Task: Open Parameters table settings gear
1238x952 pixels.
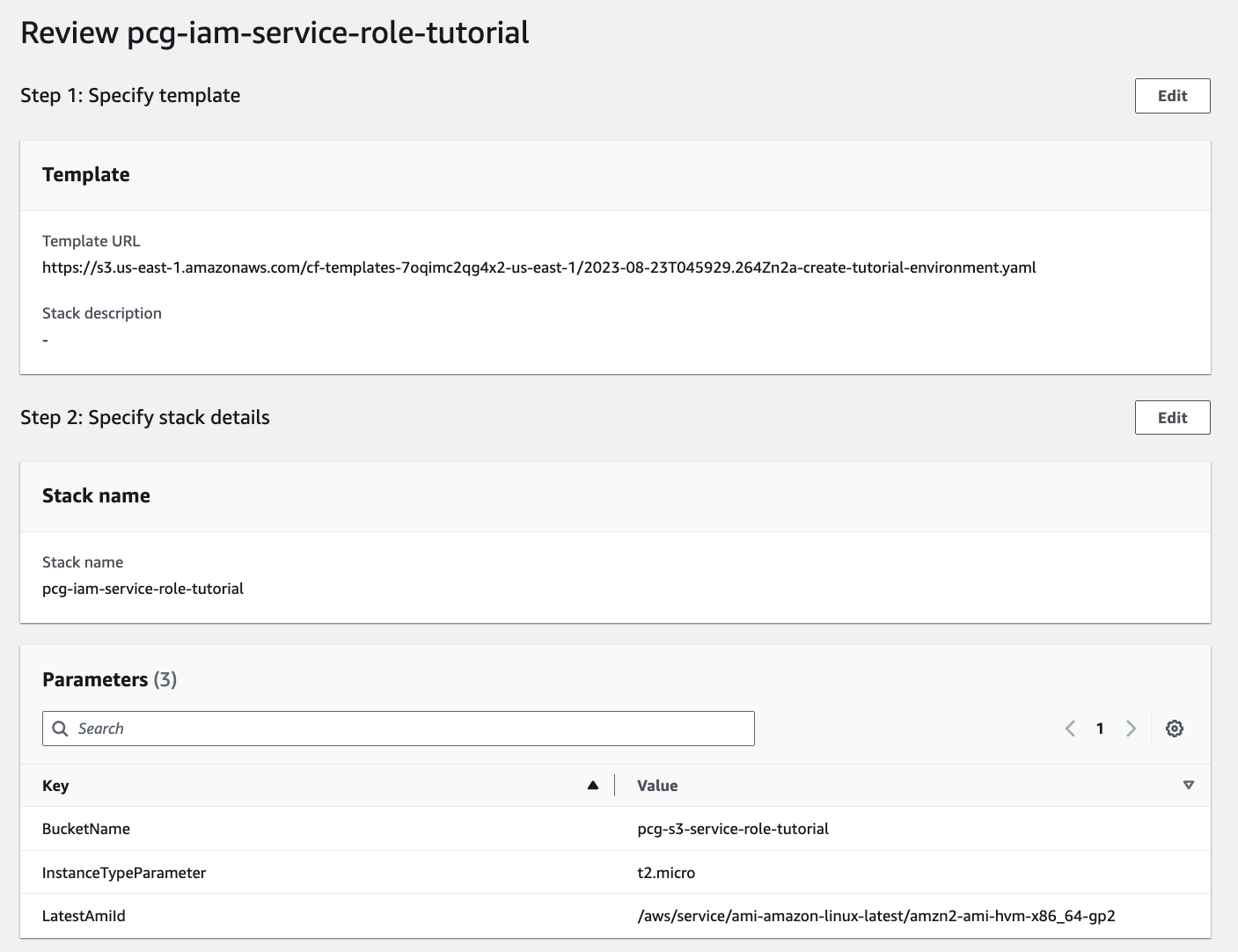Action: (1174, 729)
